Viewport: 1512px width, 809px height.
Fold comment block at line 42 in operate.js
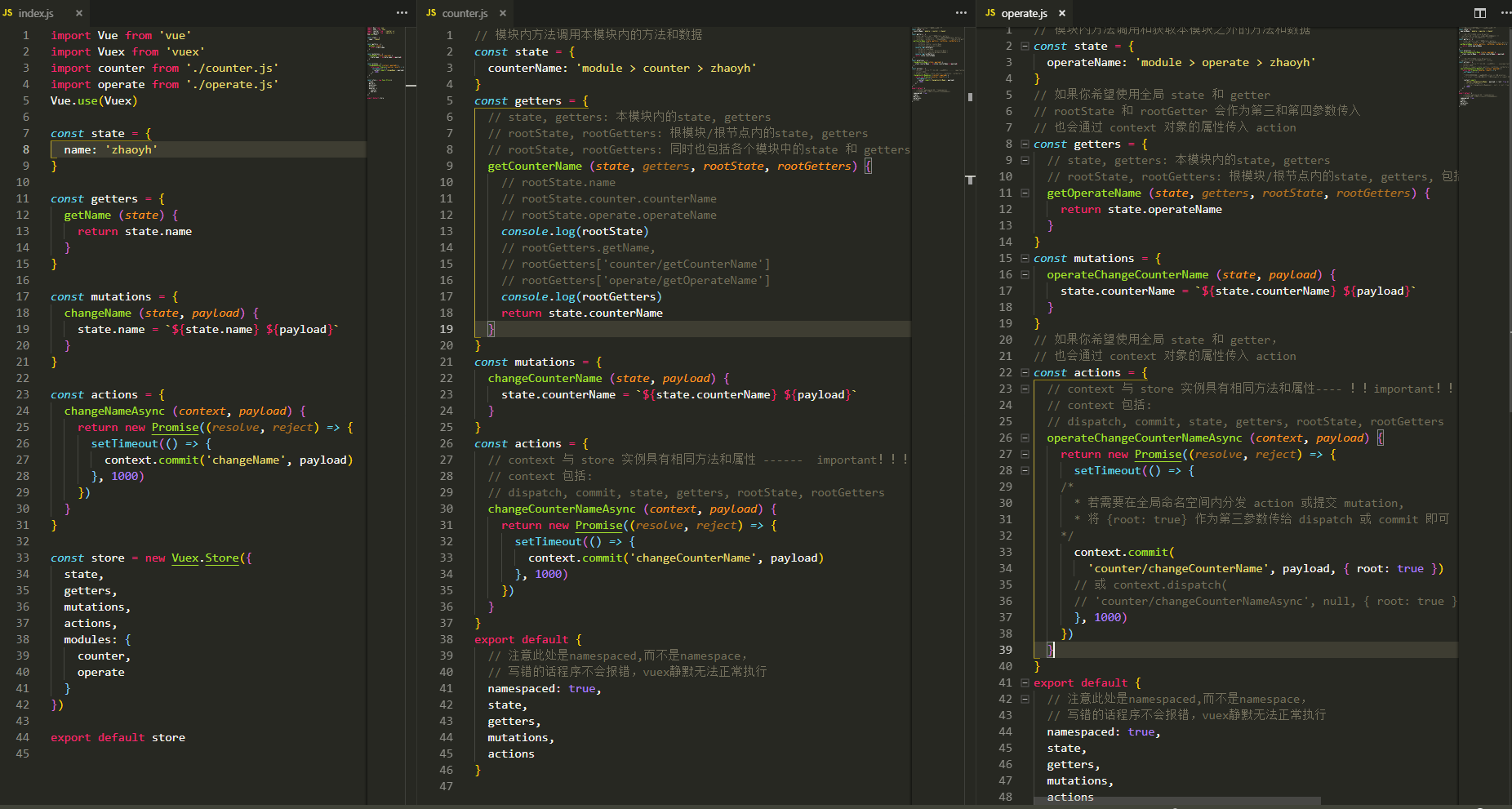point(1025,700)
